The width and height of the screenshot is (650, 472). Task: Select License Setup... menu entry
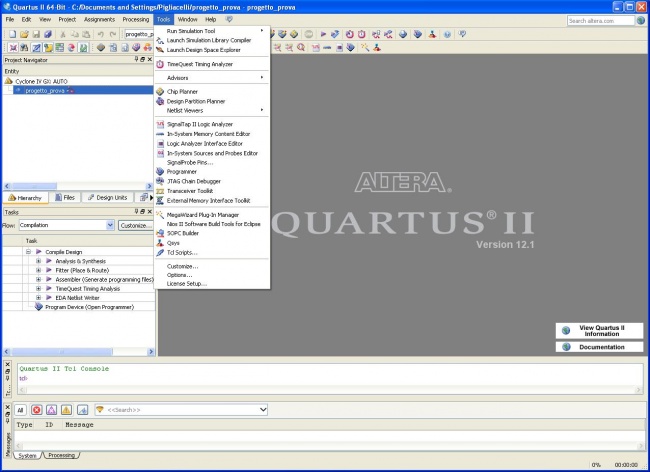(212, 284)
